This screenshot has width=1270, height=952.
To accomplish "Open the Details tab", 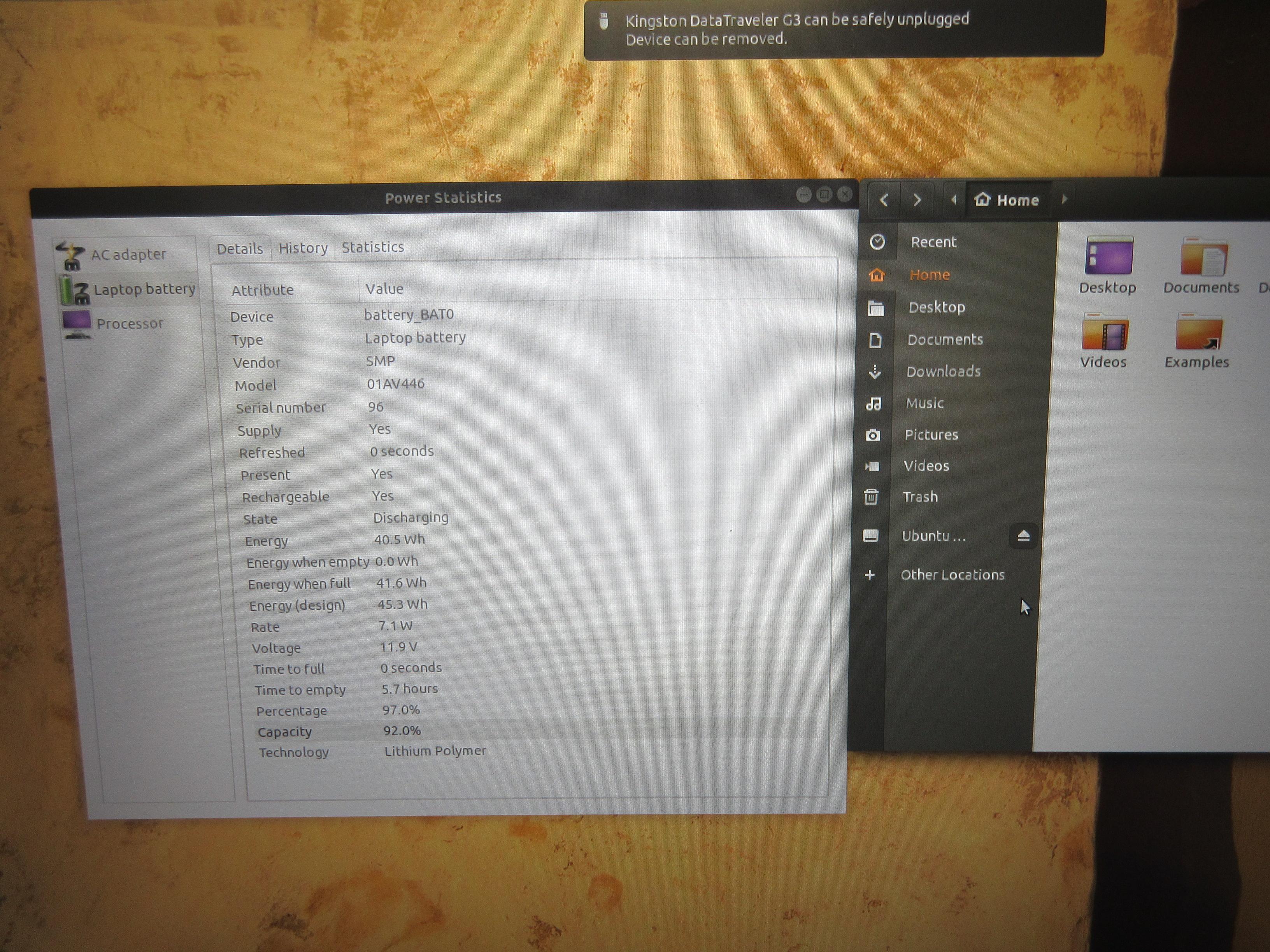I will [239, 248].
